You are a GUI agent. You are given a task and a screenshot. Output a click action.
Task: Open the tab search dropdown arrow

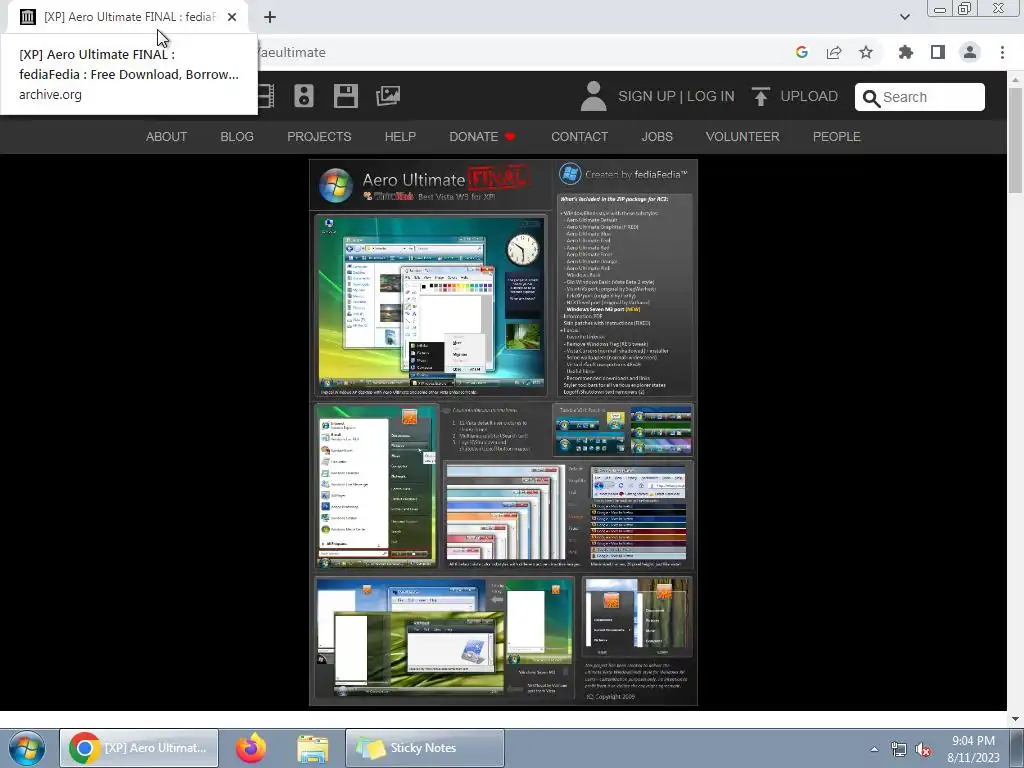[904, 17]
